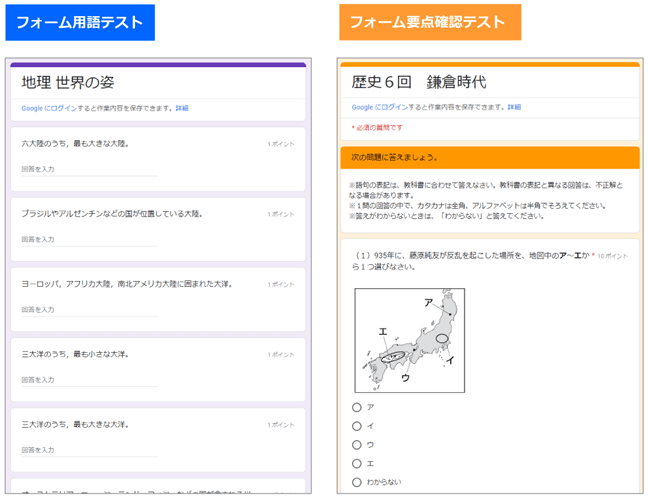Click the 必須の質問です notice
Image resolution: width=648 pixels, height=500 pixels.
(x=377, y=128)
